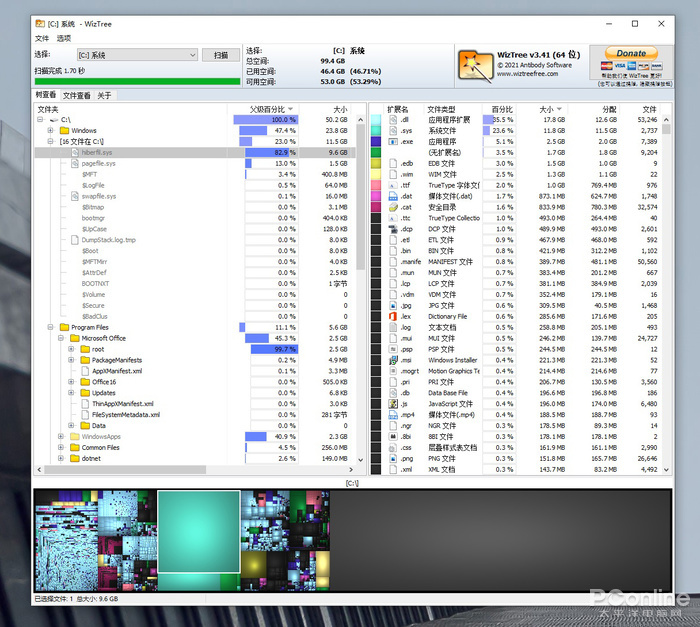Click the .exe extension file icon
The width and height of the screenshot is (700, 627).
392,142
